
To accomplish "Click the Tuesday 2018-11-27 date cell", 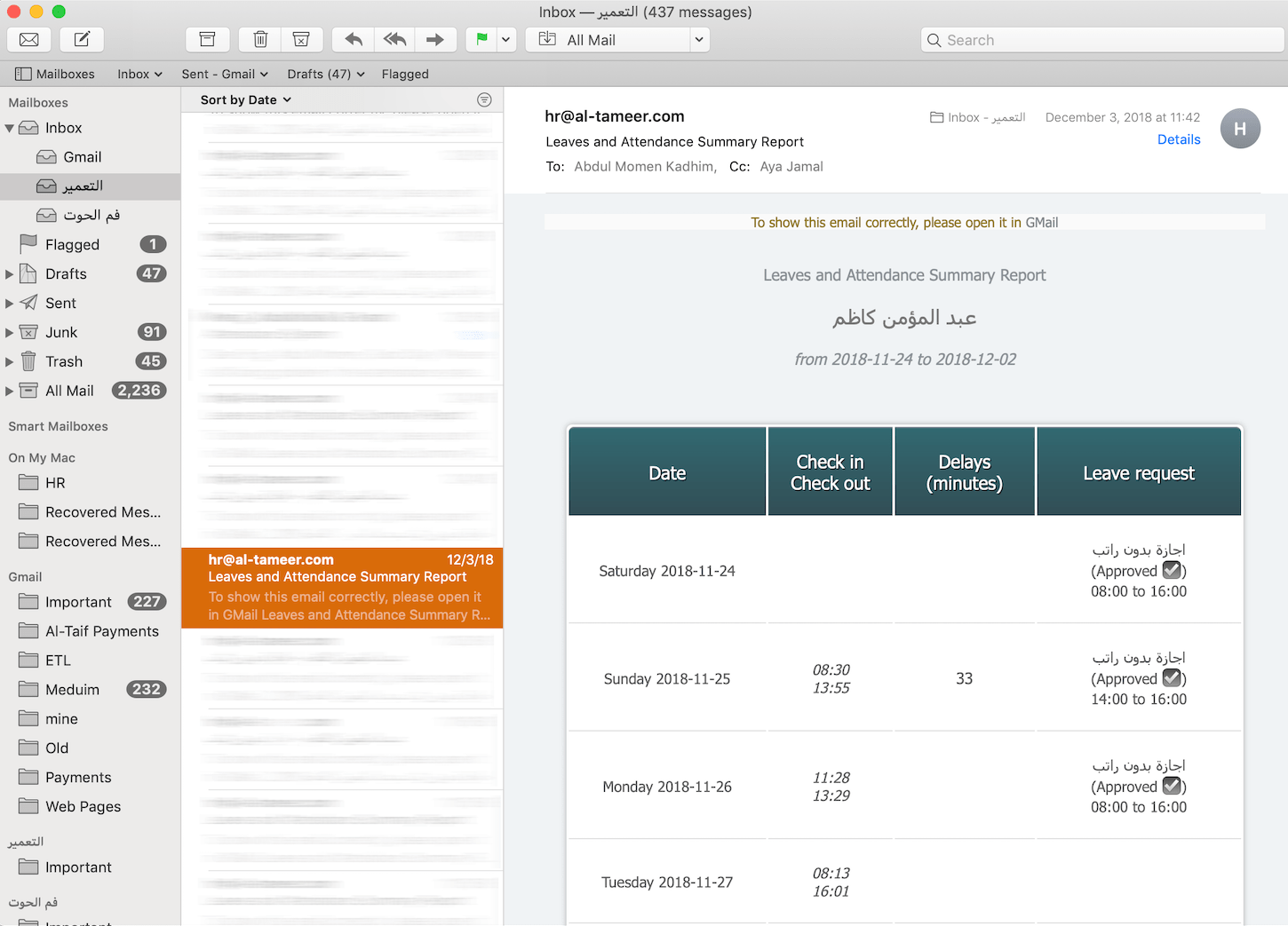I will 667,882.
